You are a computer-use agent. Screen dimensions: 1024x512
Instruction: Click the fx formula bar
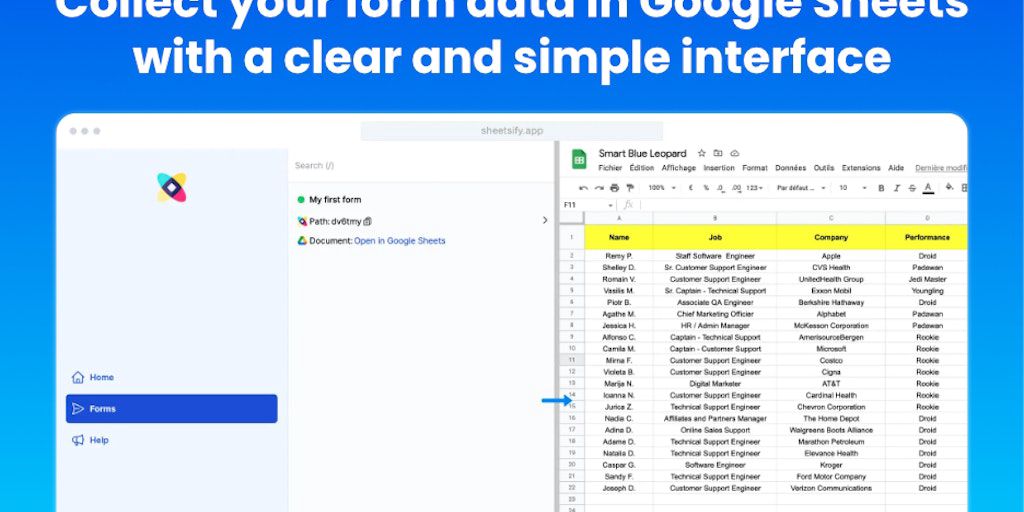pyautogui.click(x=803, y=205)
